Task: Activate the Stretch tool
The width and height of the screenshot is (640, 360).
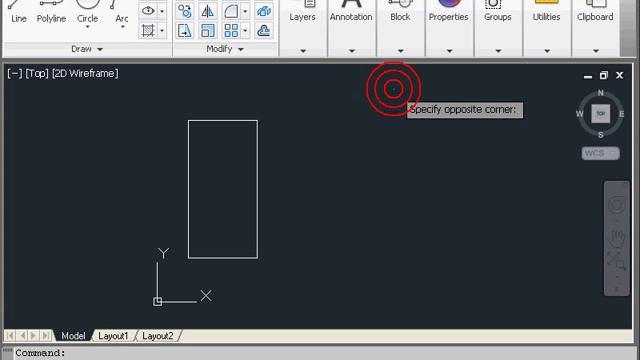Action: 185,31
